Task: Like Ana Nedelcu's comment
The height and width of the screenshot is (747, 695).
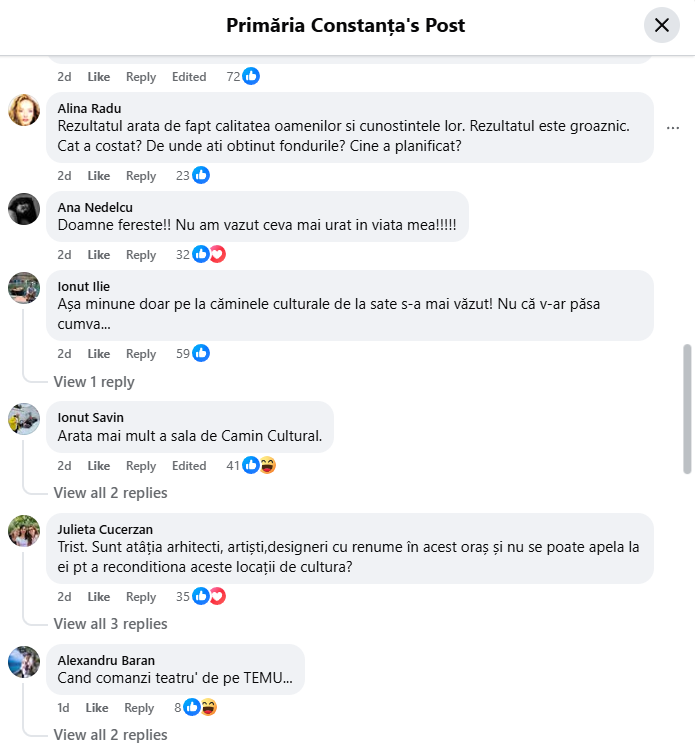Action: [x=99, y=255]
